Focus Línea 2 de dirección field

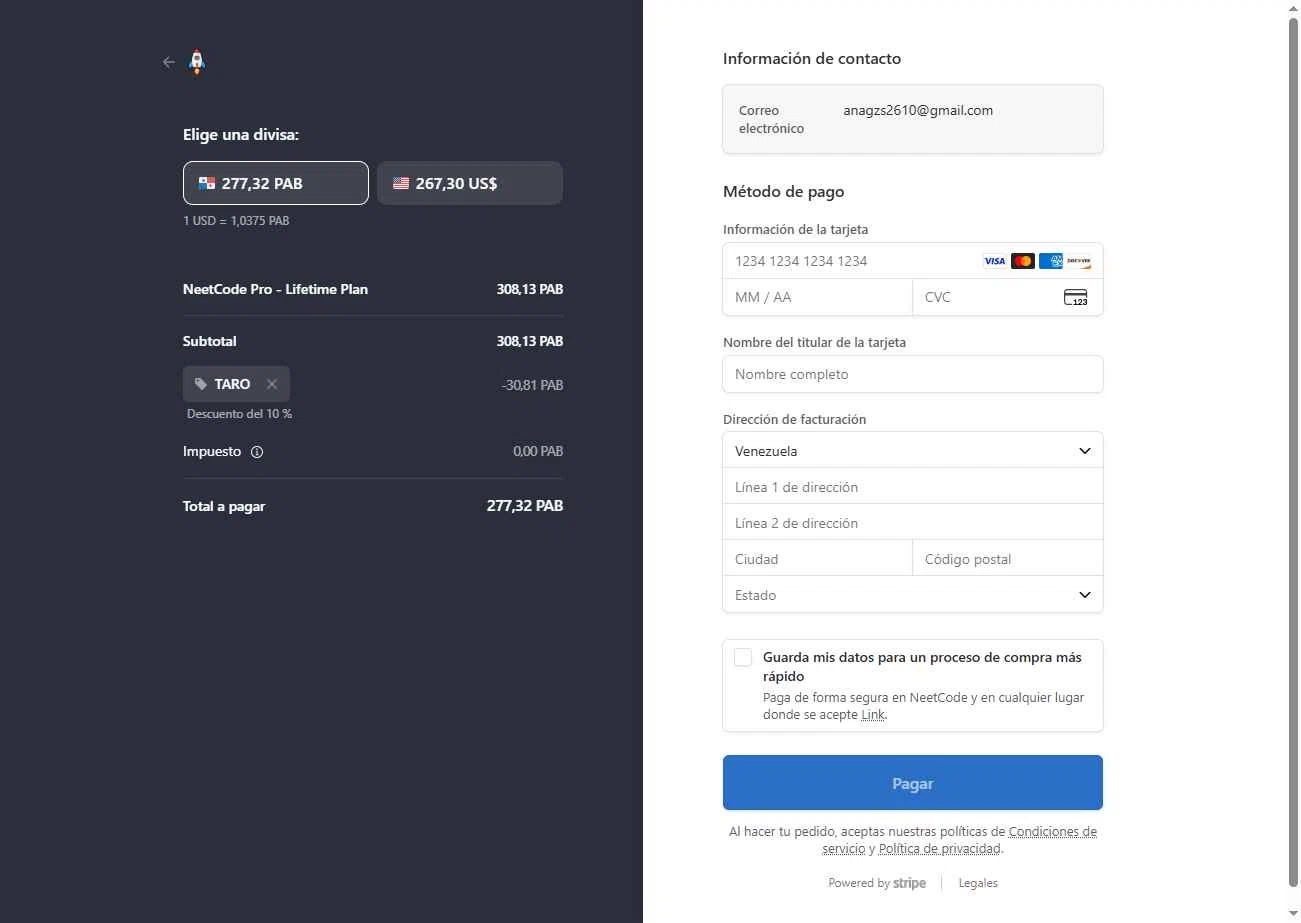[x=913, y=523]
